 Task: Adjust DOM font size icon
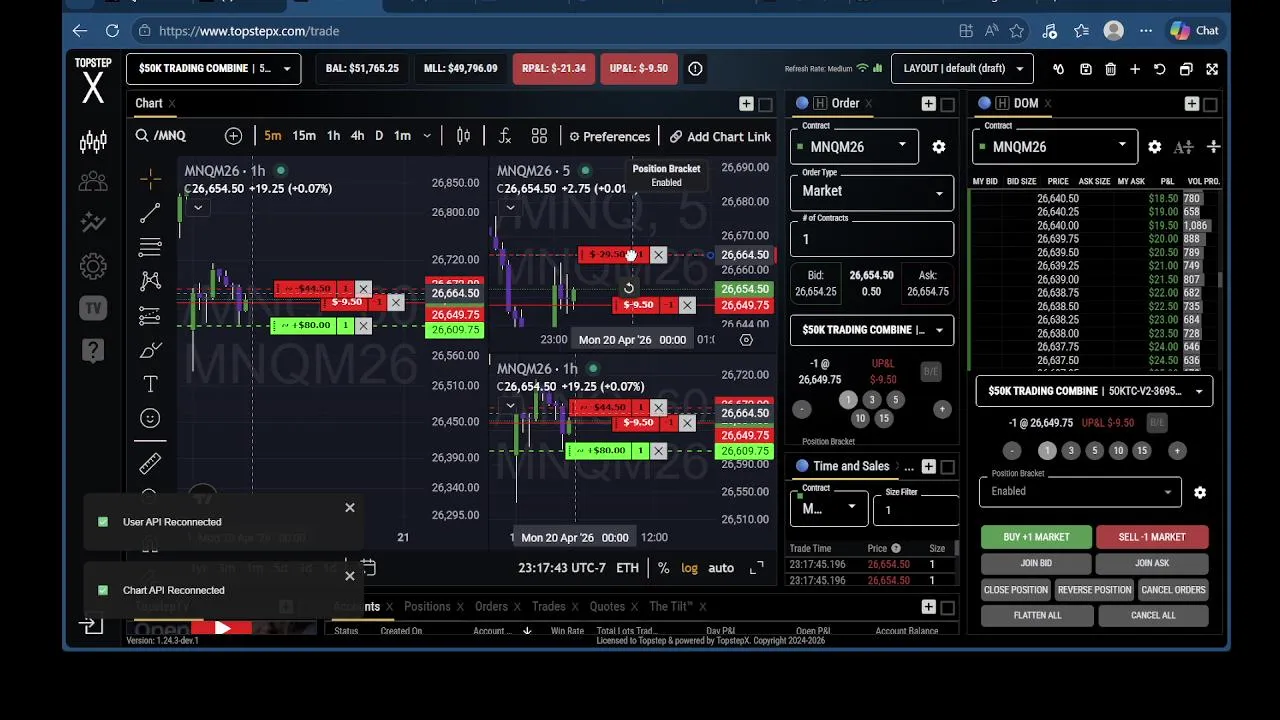[1184, 147]
